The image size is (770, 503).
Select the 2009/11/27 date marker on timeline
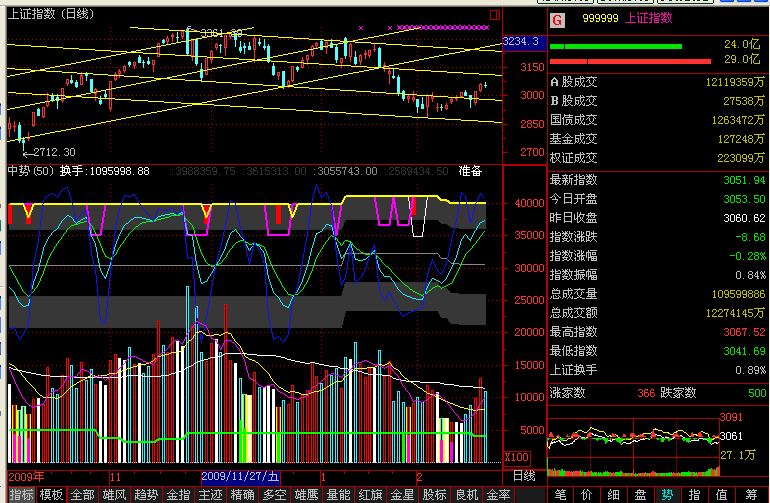239,477
